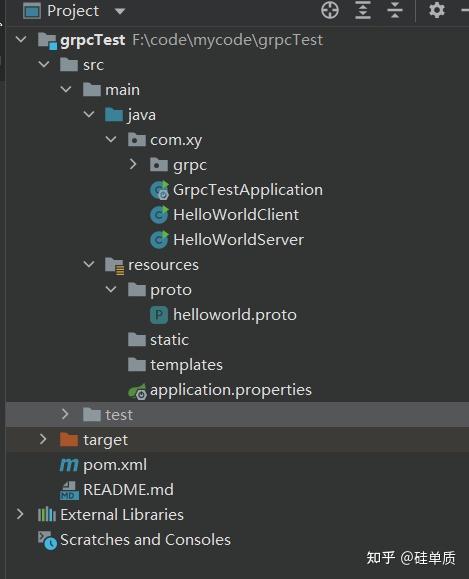The image size is (469, 579).
Task: Select HelloWorldServer class name
Action: click(239, 240)
